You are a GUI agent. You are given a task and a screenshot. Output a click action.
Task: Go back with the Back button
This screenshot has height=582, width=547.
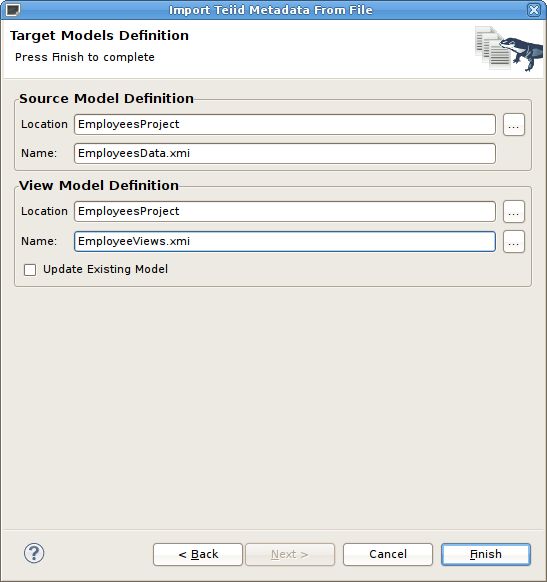point(198,554)
